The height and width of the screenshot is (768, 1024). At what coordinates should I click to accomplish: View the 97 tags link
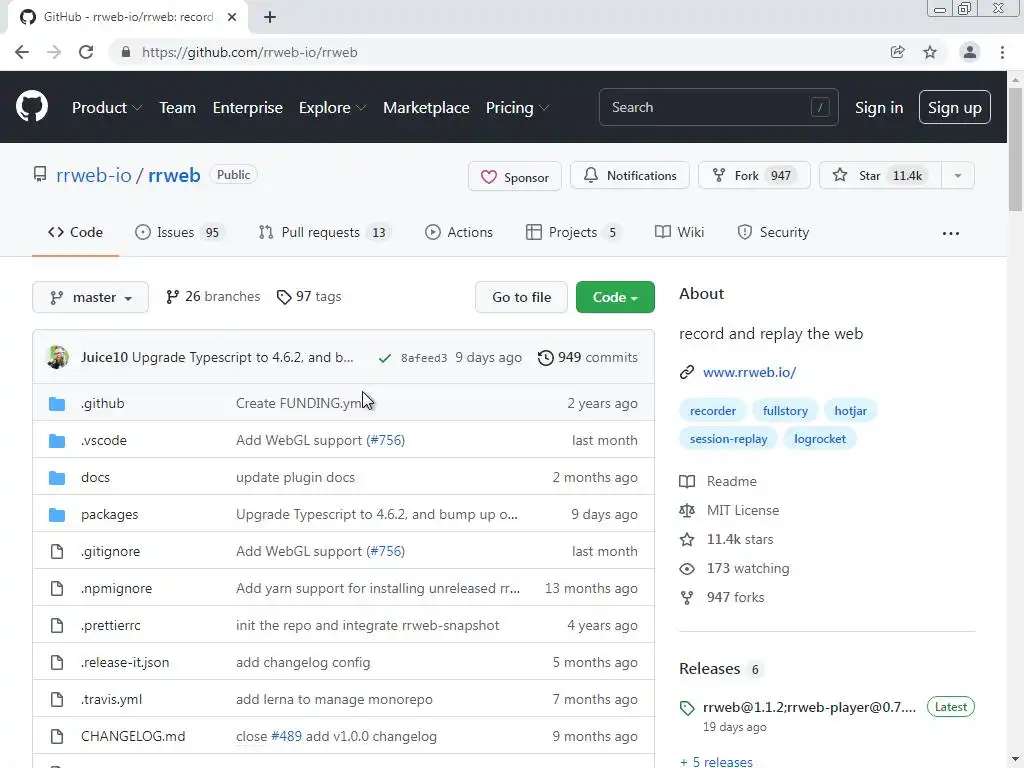pos(309,296)
